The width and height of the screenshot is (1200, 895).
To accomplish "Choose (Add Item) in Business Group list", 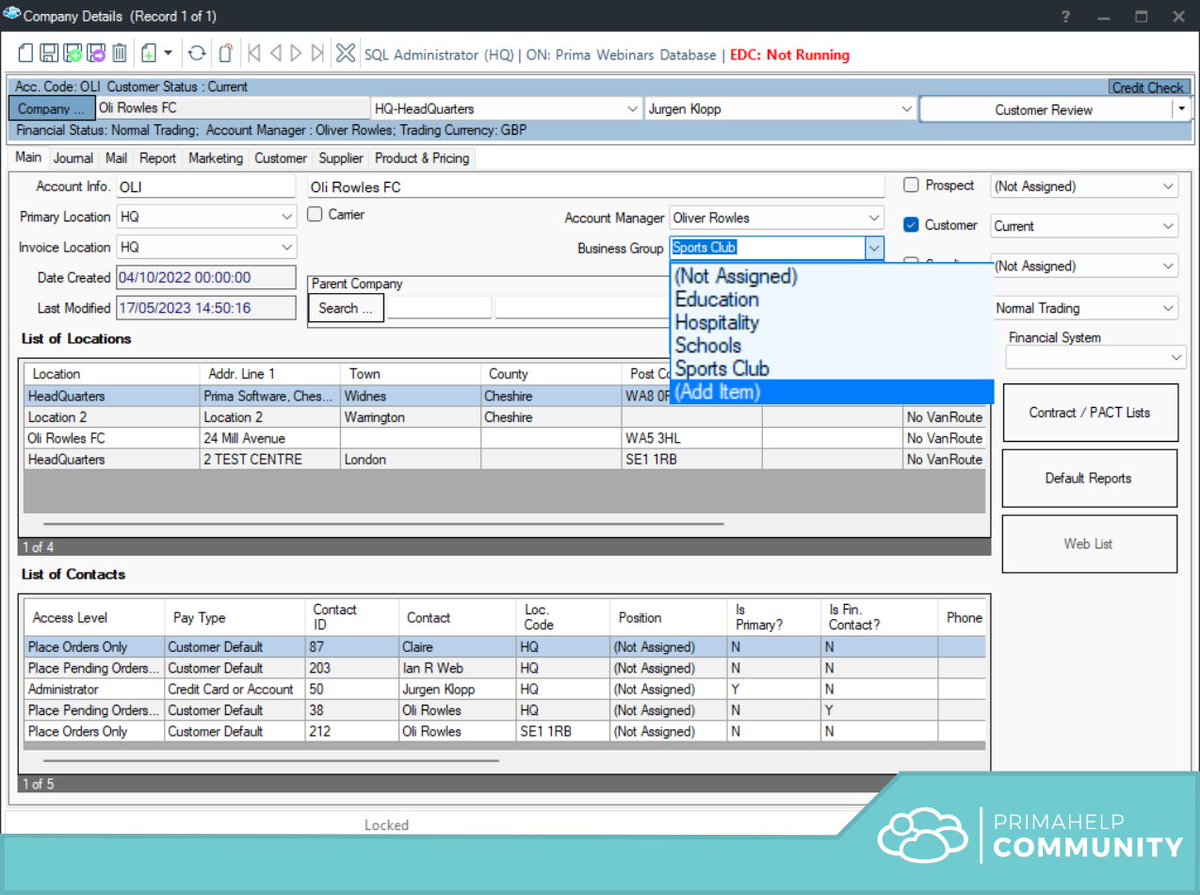I will [x=831, y=392].
